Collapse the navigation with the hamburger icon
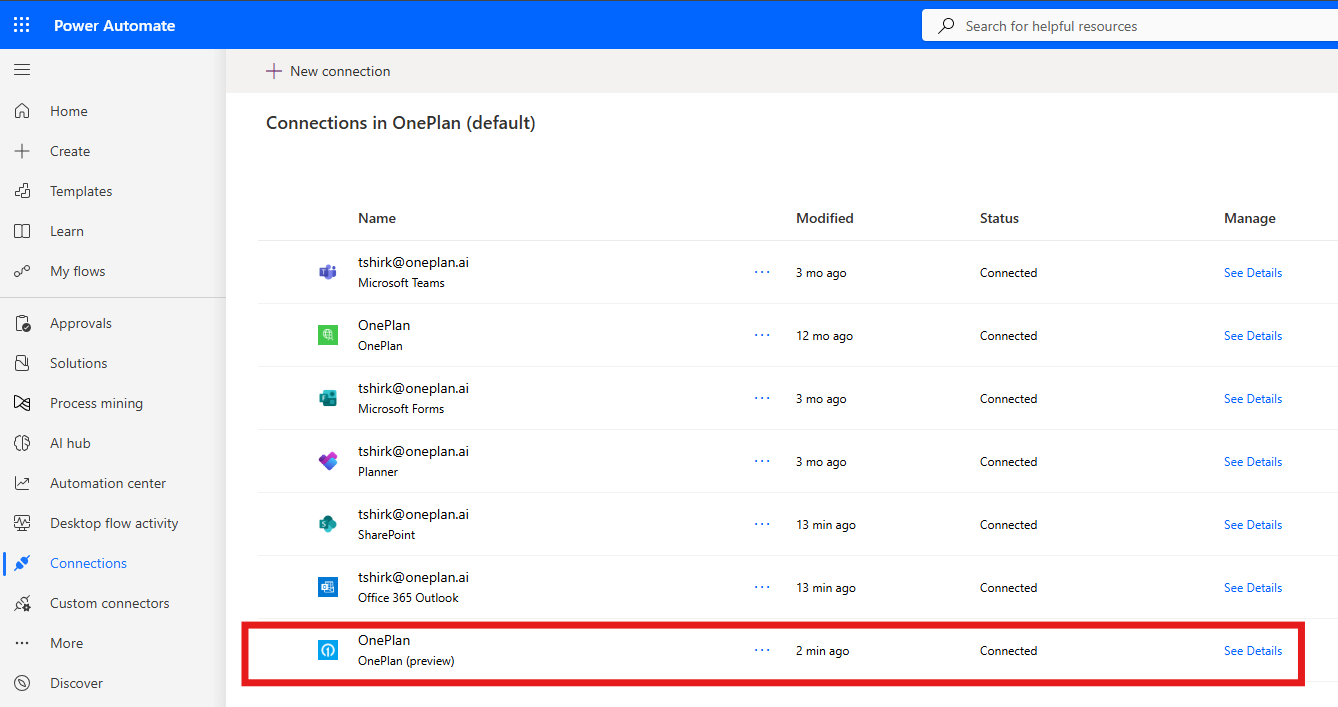Viewport: 1338px width, 707px height. pos(22,70)
